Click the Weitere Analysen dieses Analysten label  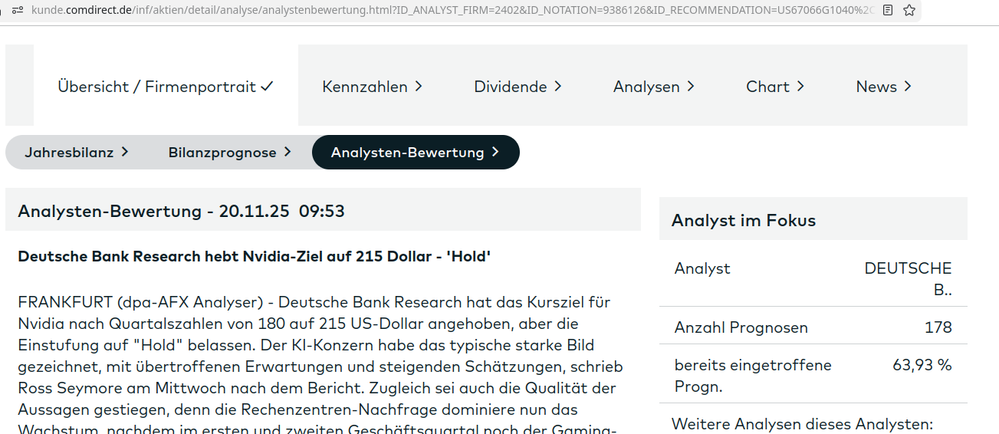(802, 424)
